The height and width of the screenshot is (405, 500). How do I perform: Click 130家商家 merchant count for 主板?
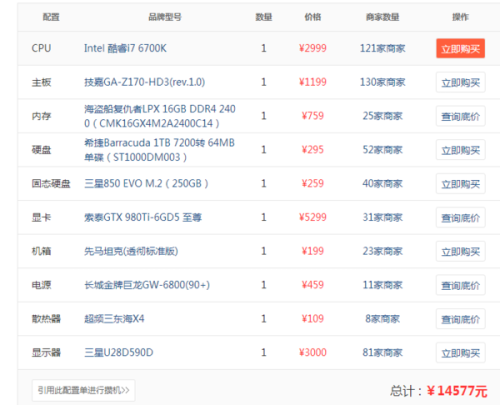(383, 82)
